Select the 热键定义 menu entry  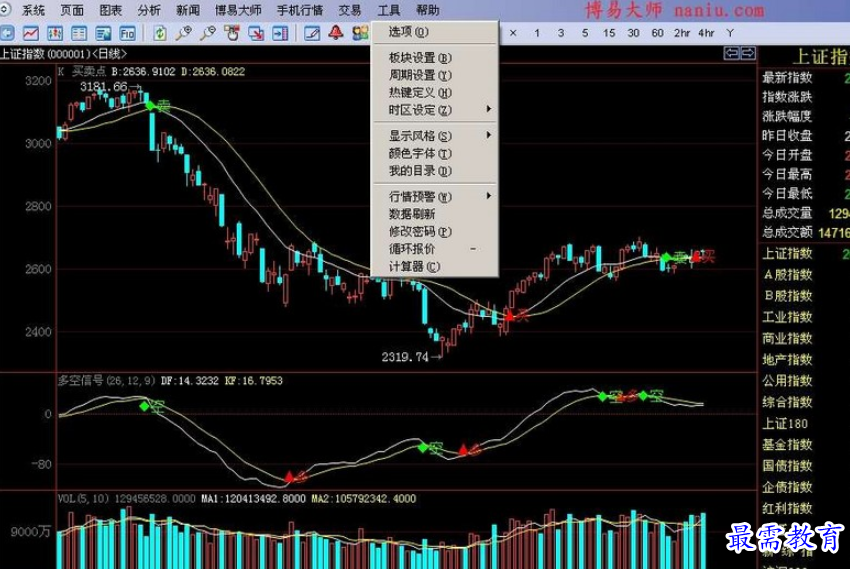[434, 93]
